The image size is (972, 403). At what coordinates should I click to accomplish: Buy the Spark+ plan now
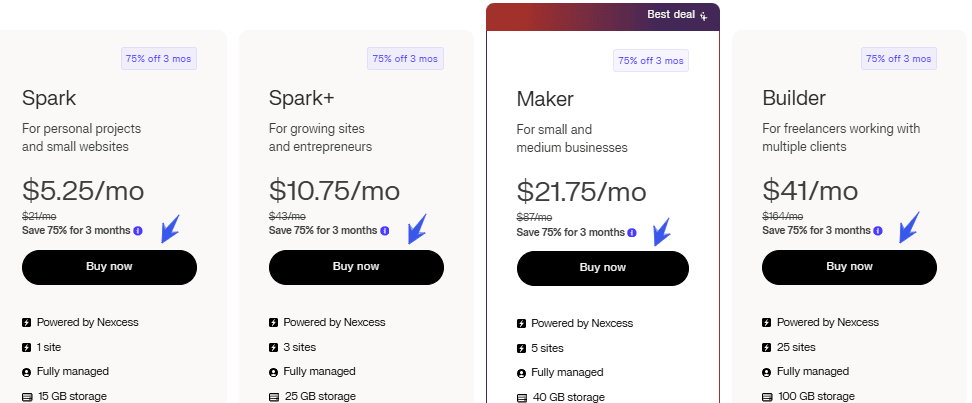pos(356,267)
